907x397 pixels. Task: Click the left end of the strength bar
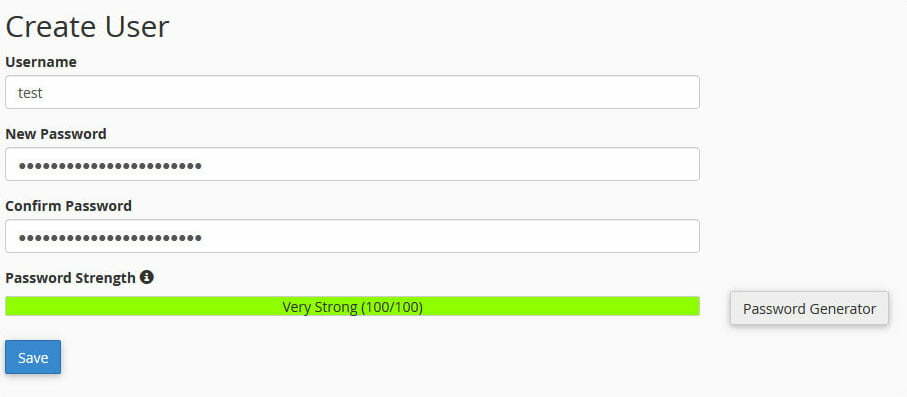12,306
